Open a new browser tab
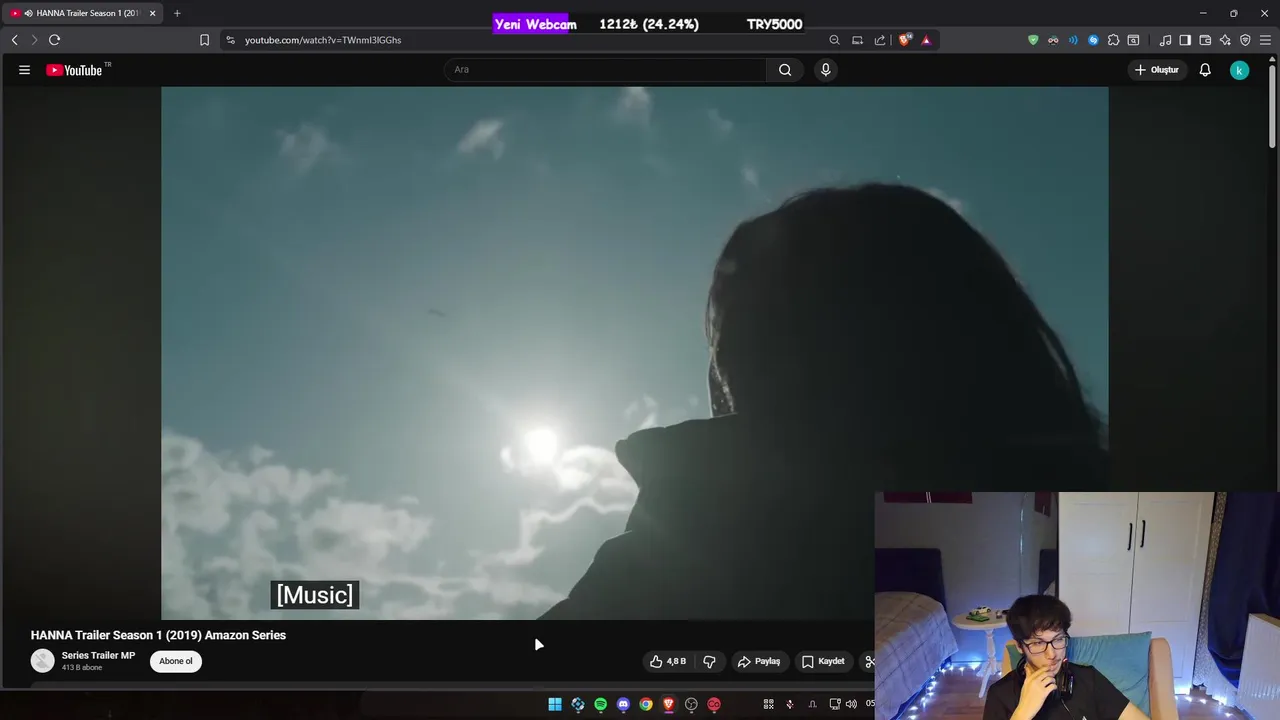Image resolution: width=1280 pixels, height=720 pixels. 177,13
